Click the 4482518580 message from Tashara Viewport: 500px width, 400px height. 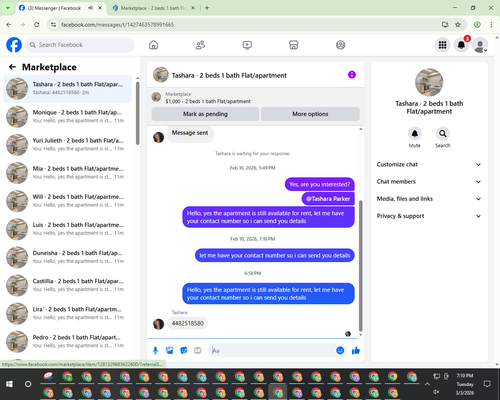pos(188,323)
